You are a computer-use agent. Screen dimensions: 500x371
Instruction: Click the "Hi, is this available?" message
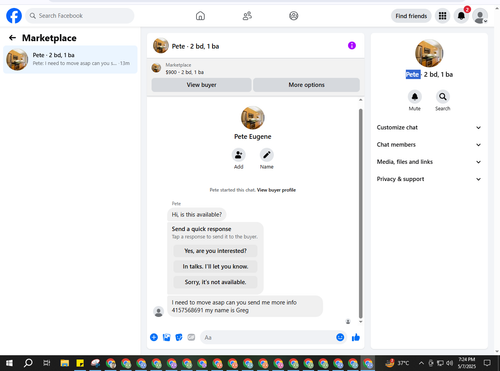(197, 214)
